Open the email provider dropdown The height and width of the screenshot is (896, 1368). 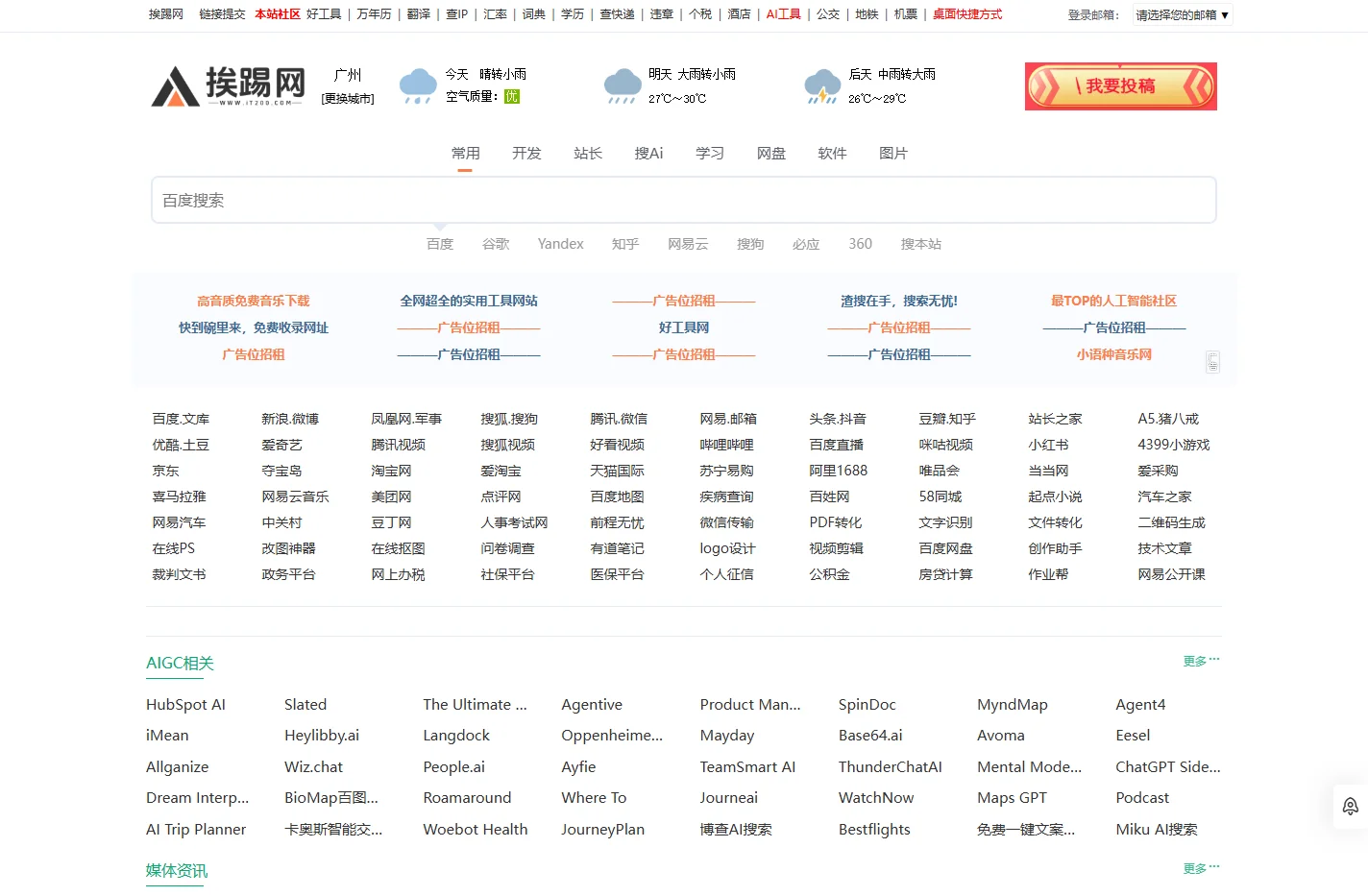[x=1182, y=14]
